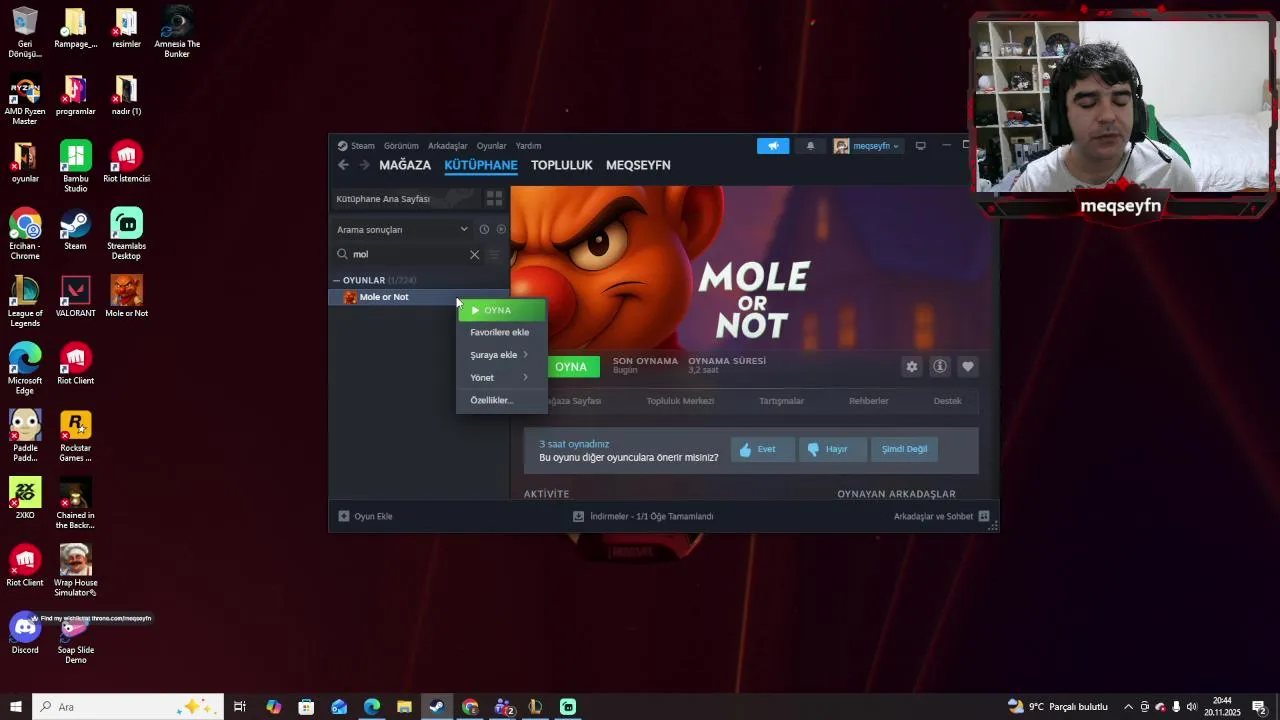Select League of Legends desktop icon
Viewport: 1280px width, 720px height.
point(25,301)
